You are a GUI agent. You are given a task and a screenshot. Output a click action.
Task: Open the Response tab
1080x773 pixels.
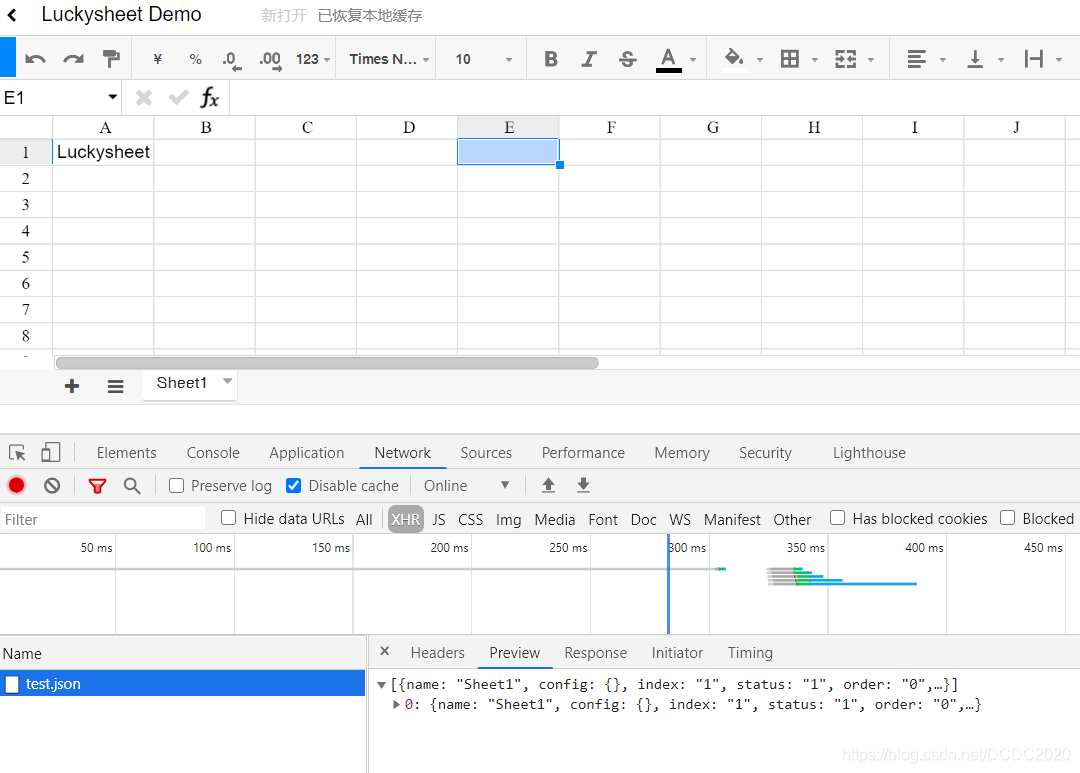(595, 652)
